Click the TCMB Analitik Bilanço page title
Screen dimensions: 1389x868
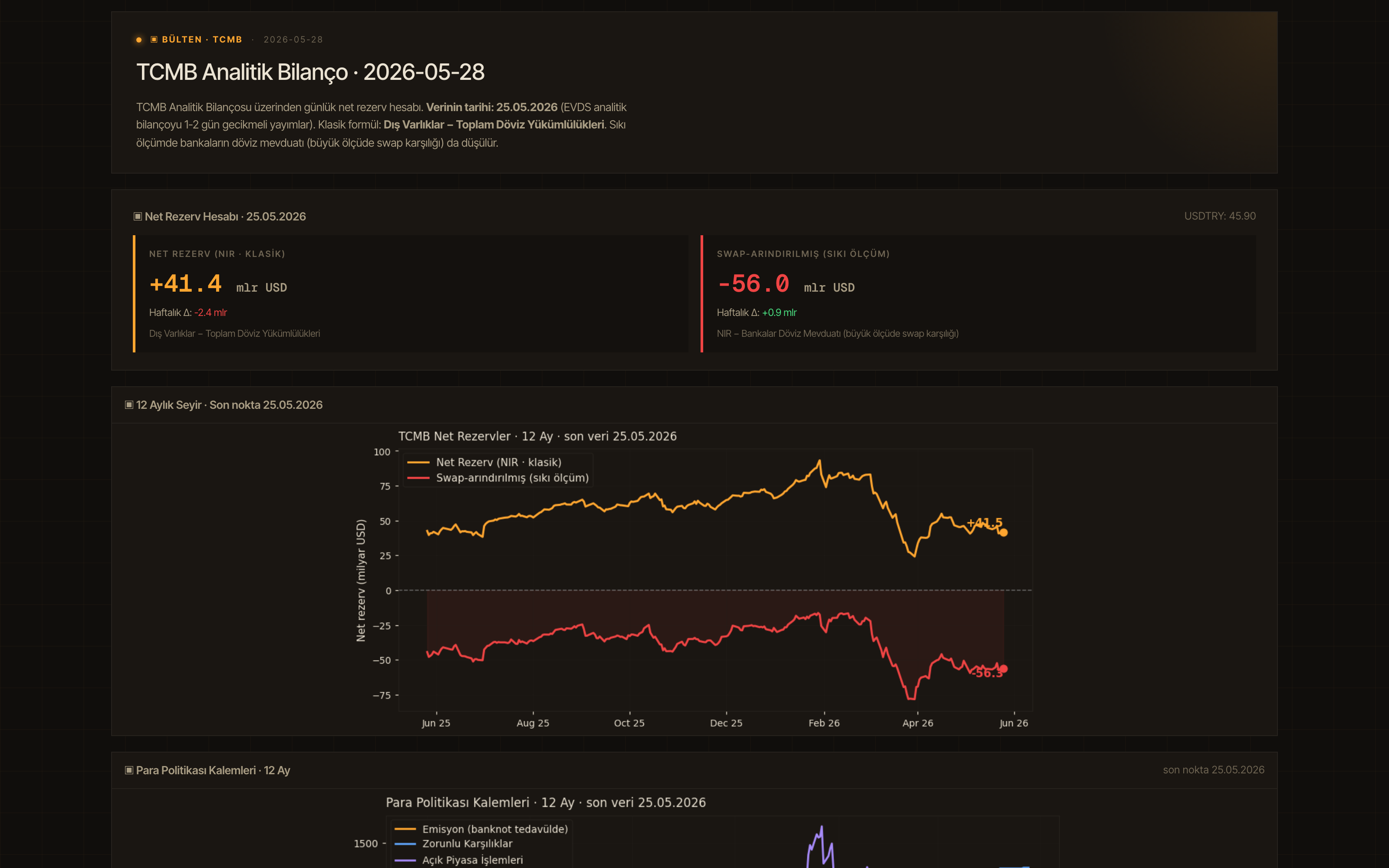click(310, 72)
